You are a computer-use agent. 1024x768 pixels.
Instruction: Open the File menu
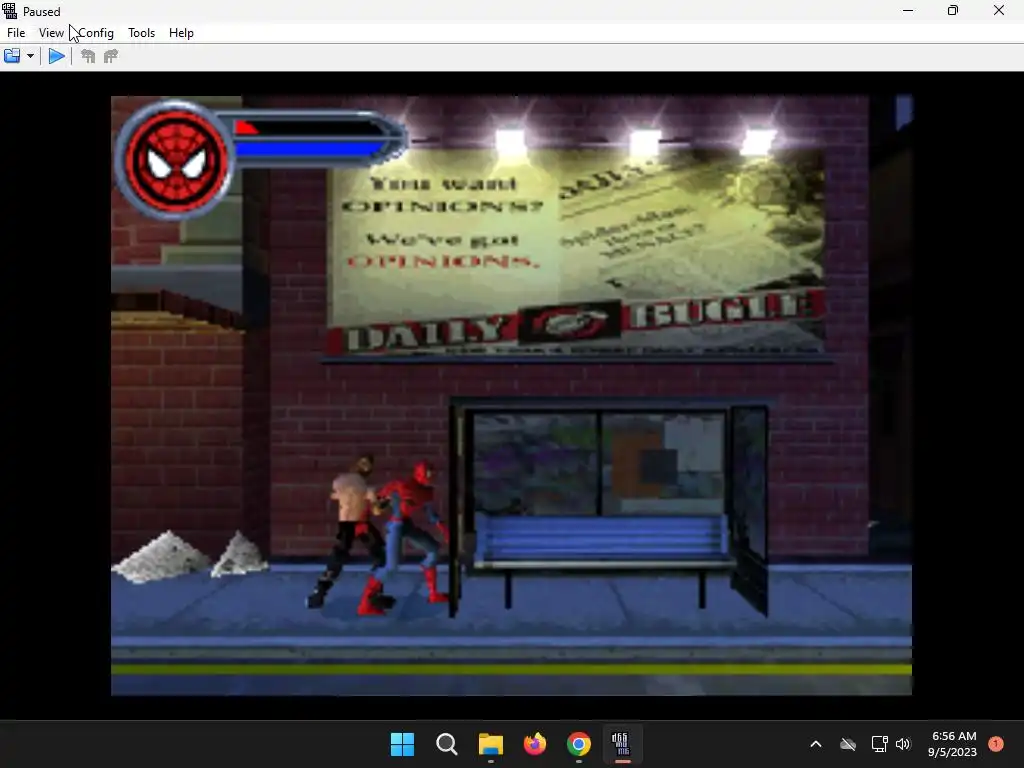[16, 33]
